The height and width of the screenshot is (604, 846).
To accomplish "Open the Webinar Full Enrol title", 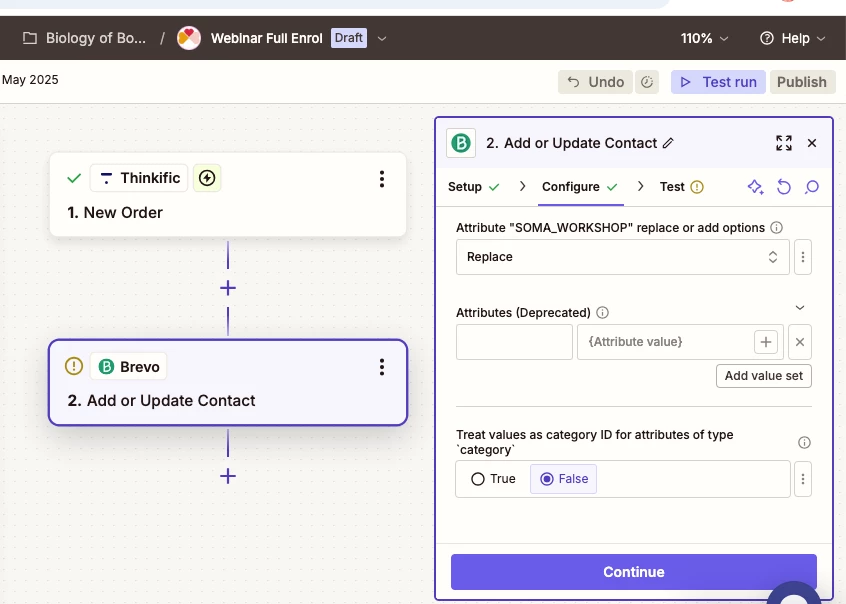I will click(x=267, y=38).
